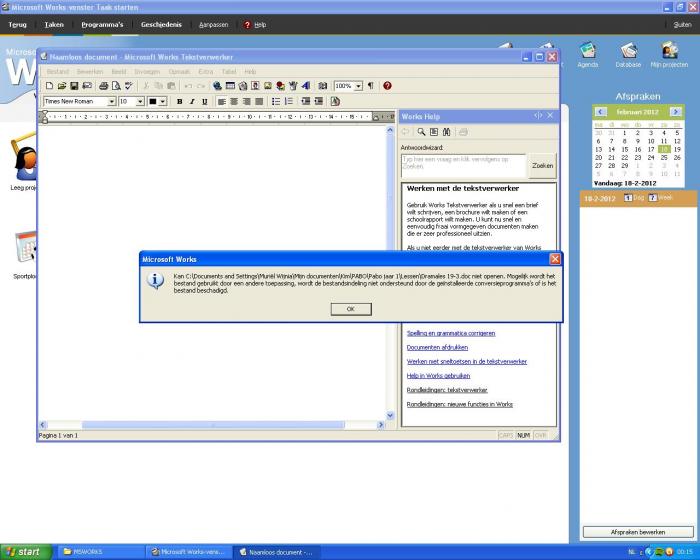Click the Open file folder icon
The height and width of the screenshot is (560, 700).
tap(62, 86)
